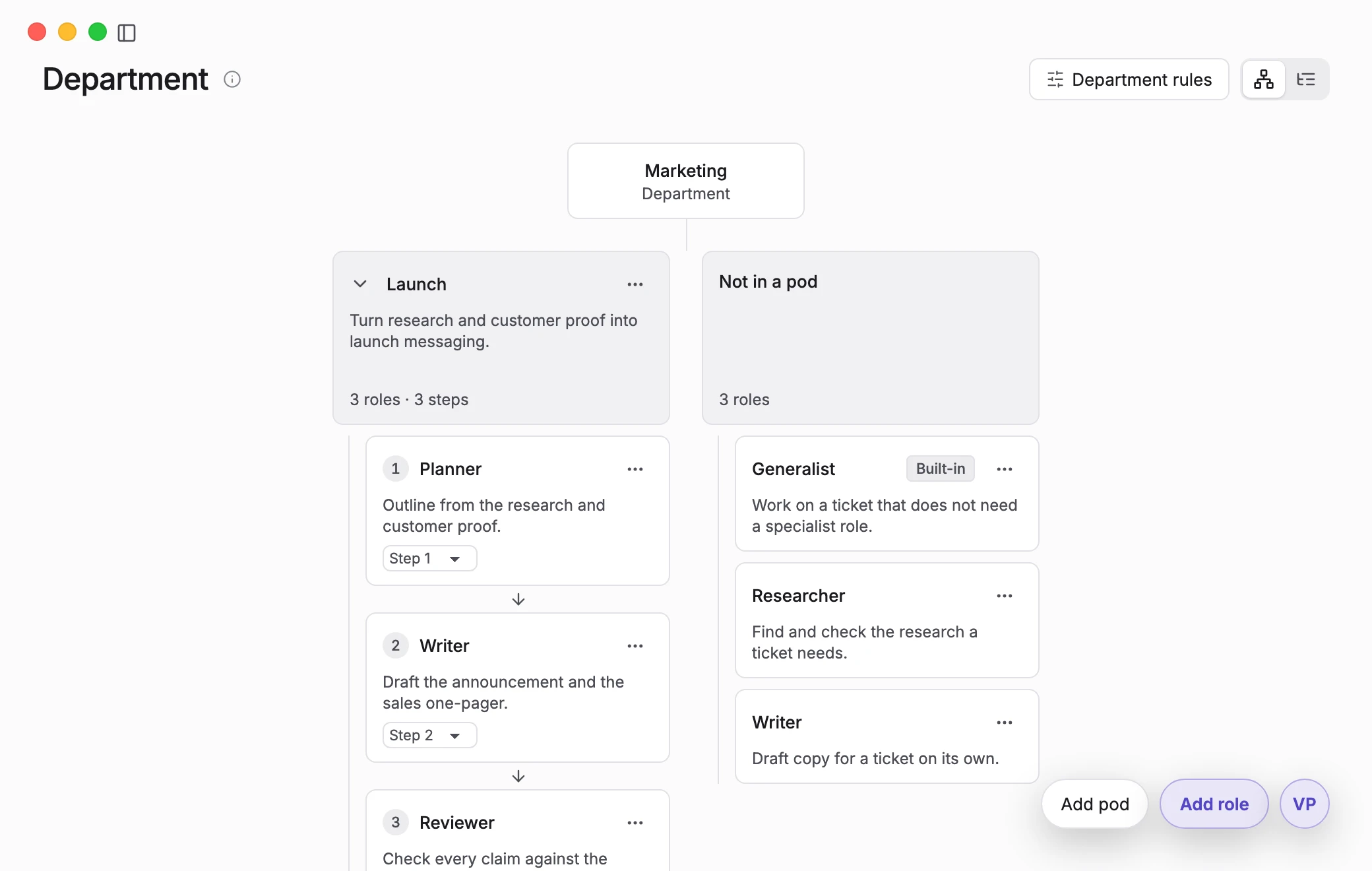Click the Add role button
Viewport: 1372px width, 871px height.
pyautogui.click(x=1214, y=804)
